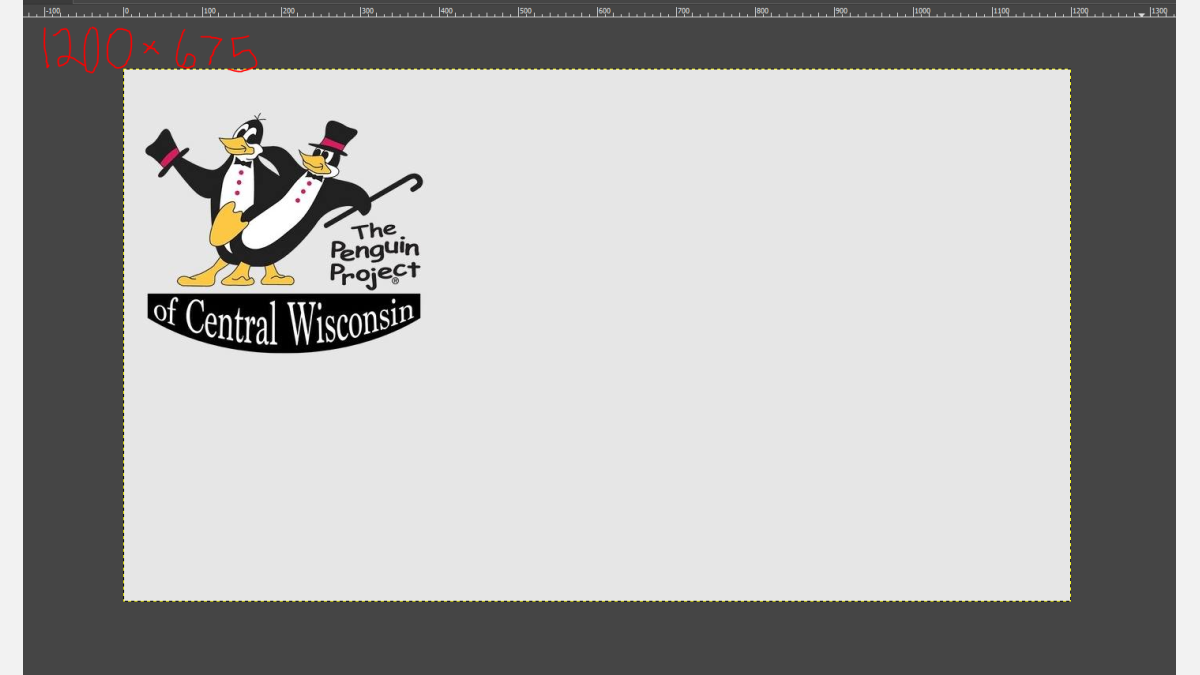This screenshot has width=1200, height=675.
Task: Click the 600 mark on the horizontal ruler
Action: click(604, 11)
